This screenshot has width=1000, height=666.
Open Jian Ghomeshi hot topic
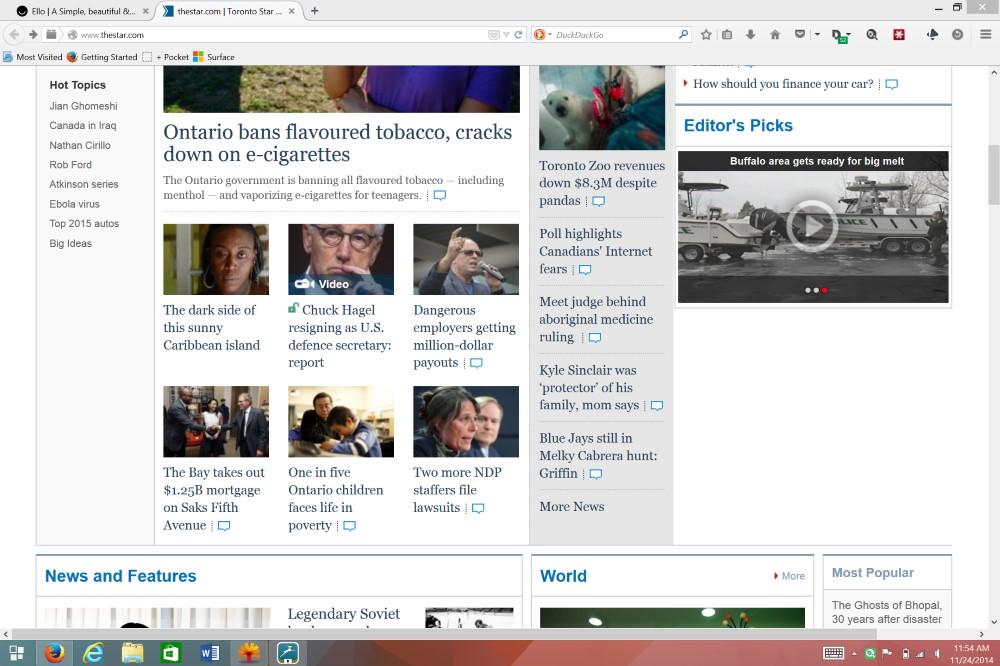[x=84, y=106]
